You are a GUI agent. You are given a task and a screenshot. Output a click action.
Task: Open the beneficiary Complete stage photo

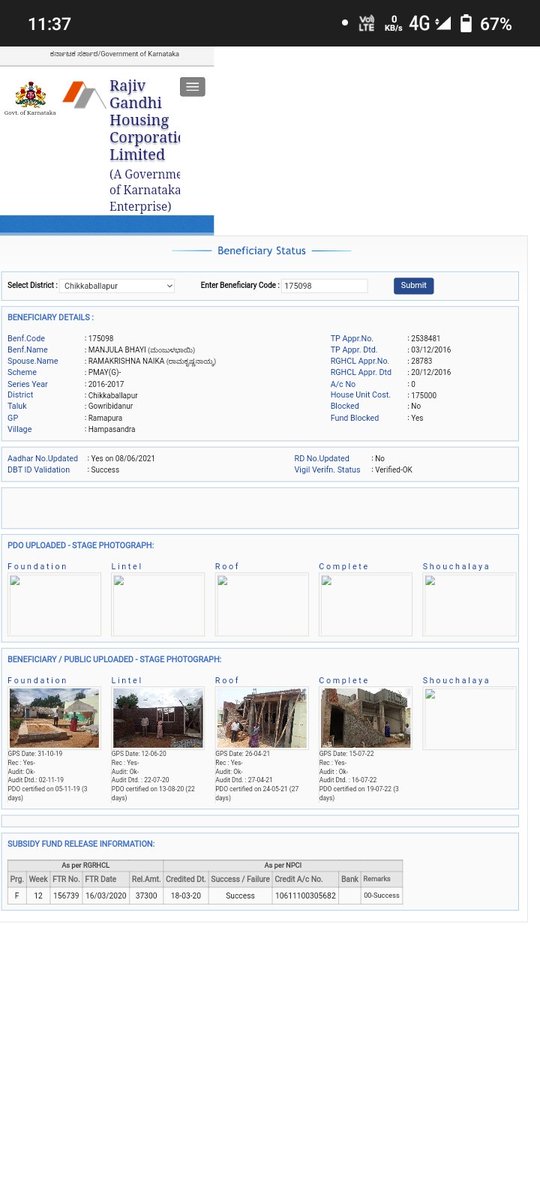[x=365, y=718]
